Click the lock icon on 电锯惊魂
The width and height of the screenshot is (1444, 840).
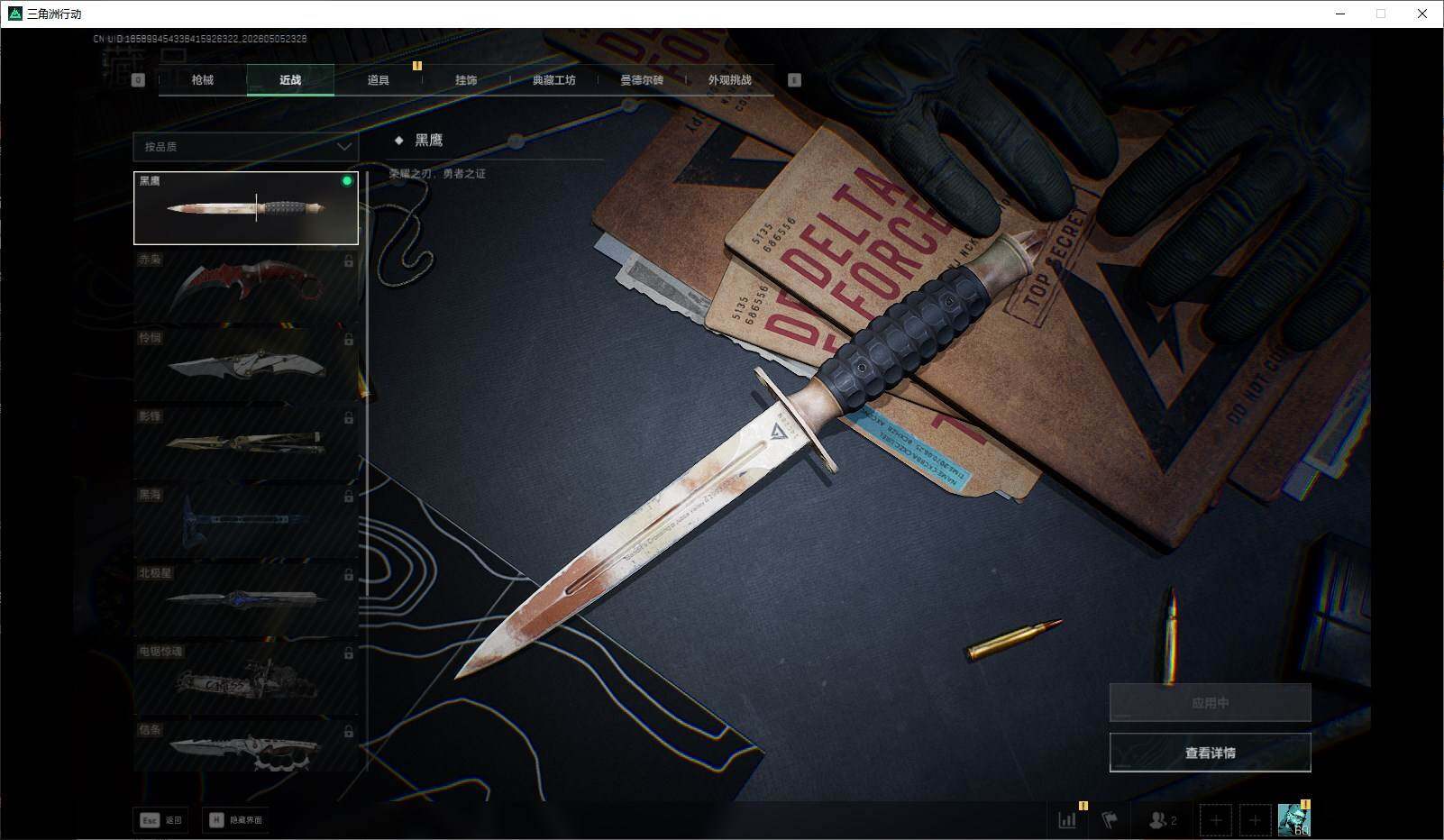pos(348,653)
